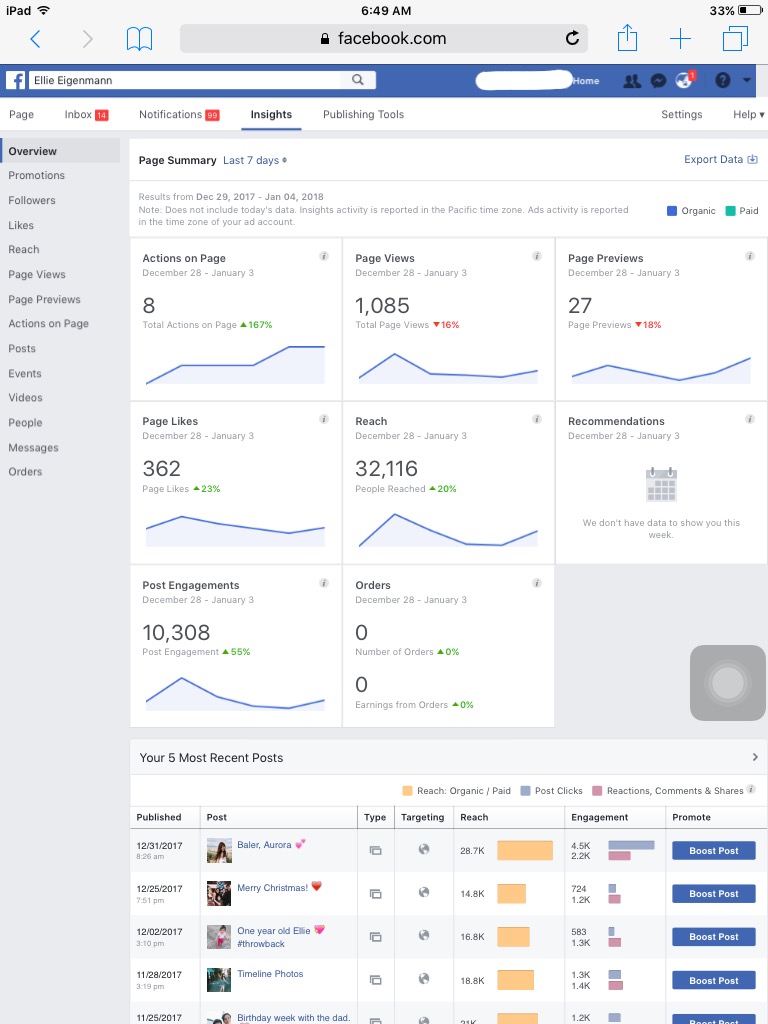
Task: Open the Inbox tab
Action: [86, 114]
